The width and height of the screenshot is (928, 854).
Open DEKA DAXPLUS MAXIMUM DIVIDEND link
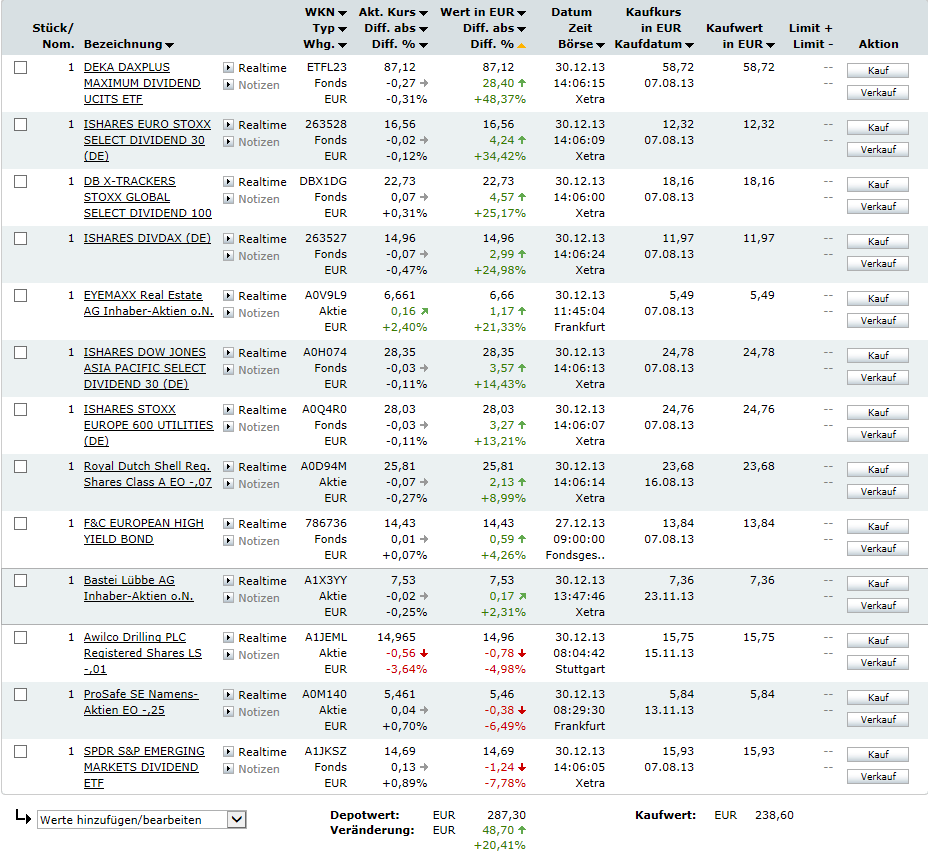click(x=142, y=83)
